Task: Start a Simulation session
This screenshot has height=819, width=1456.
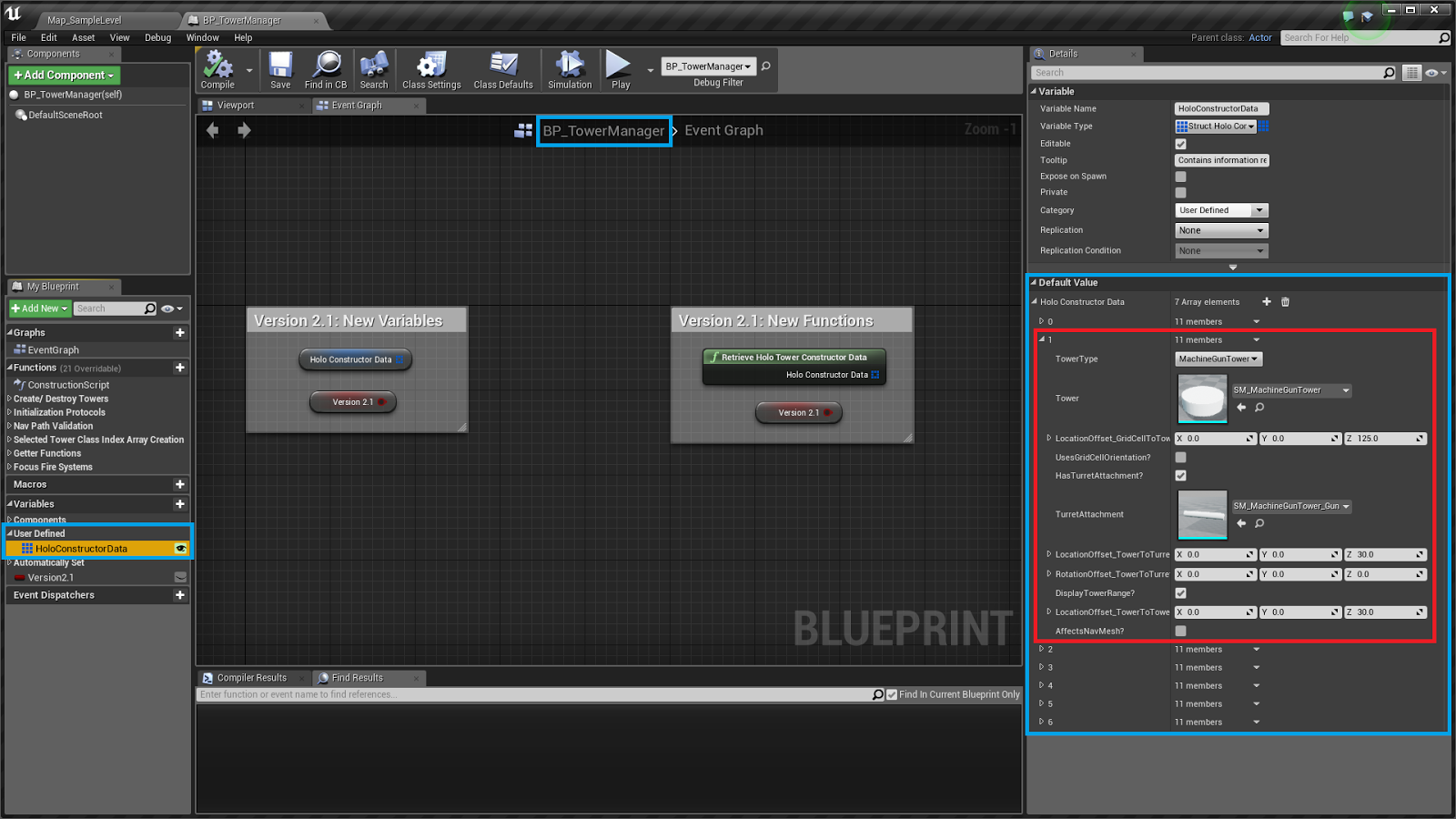Action: point(570,68)
